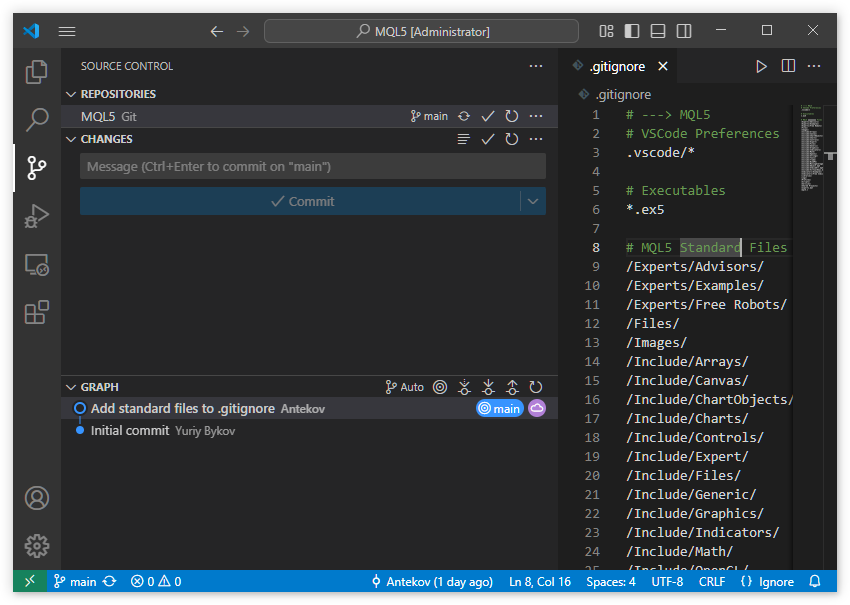Click the editor minimap

point(812,148)
